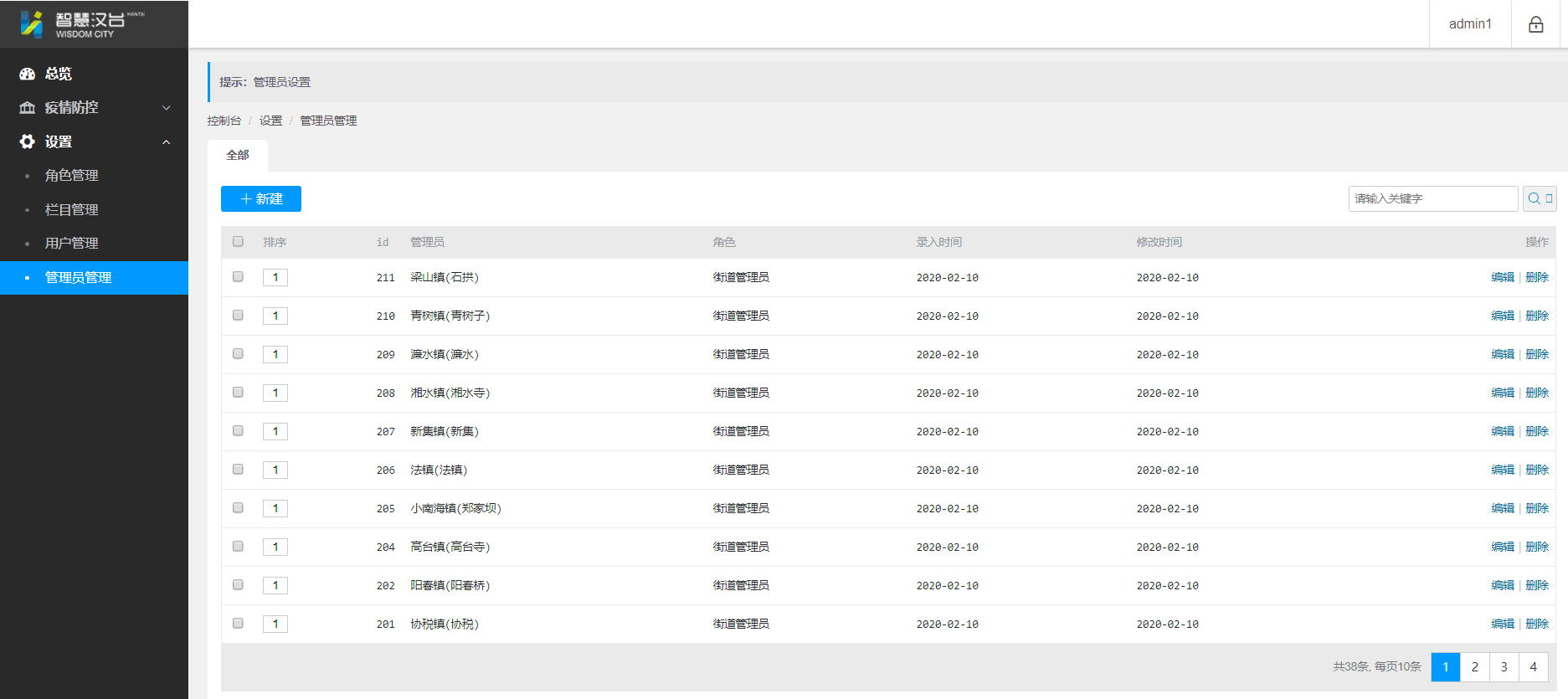
Task: Check the row for 青树镇(青树子)
Action: click(238, 316)
